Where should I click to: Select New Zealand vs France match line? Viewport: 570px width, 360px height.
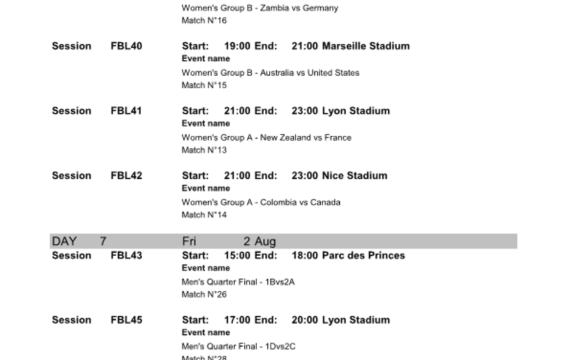pyautogui.click(x=266, y=137)
